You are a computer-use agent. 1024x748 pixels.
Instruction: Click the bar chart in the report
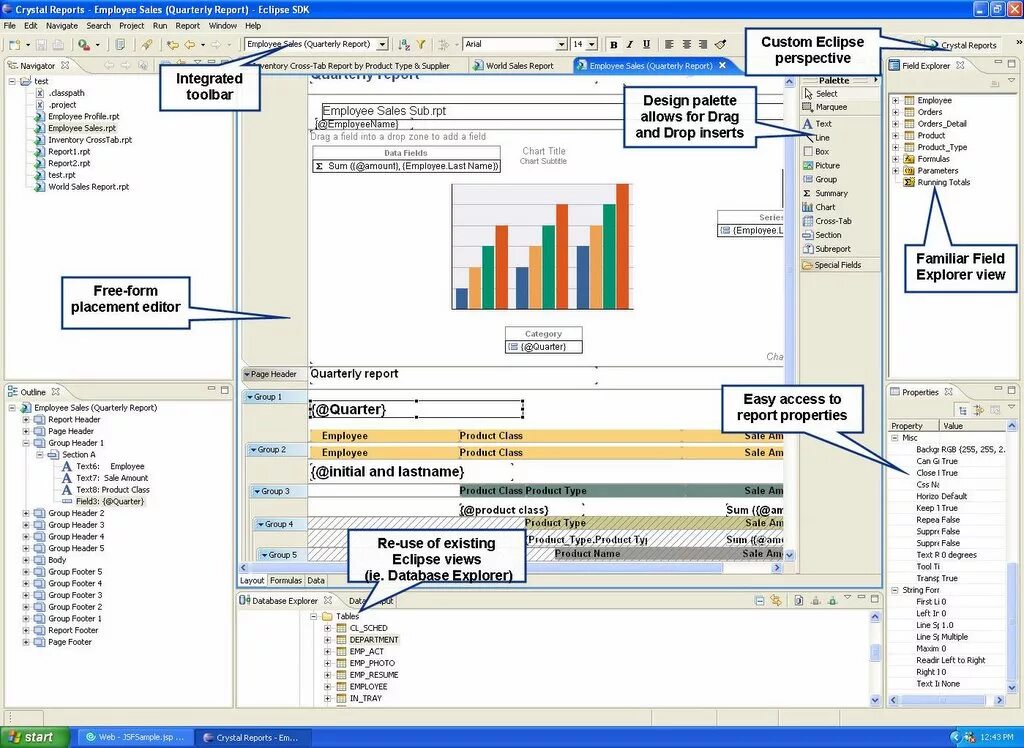click(x=542, y=247)
